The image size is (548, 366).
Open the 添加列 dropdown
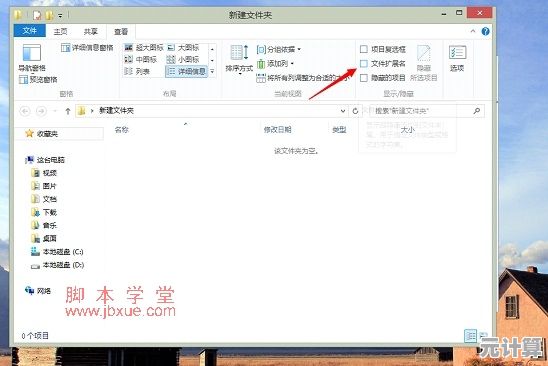[x=275, y=64]
